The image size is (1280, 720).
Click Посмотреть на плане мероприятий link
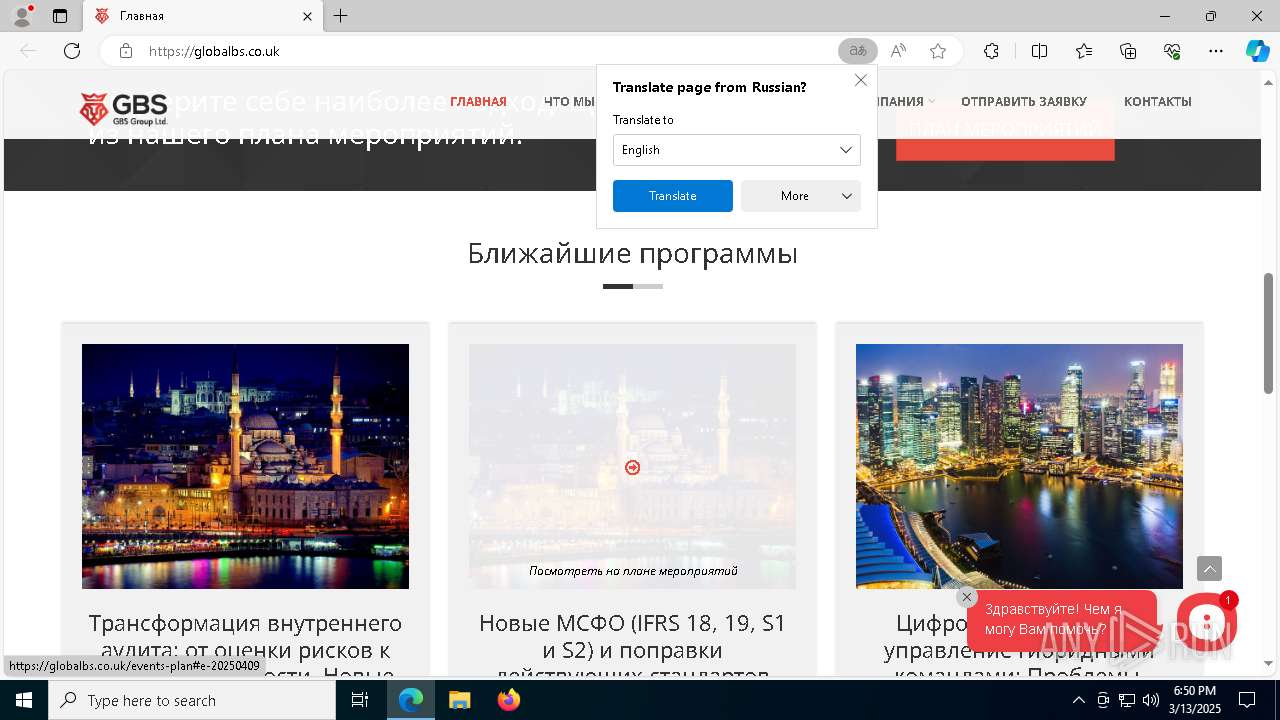(633, 571)
